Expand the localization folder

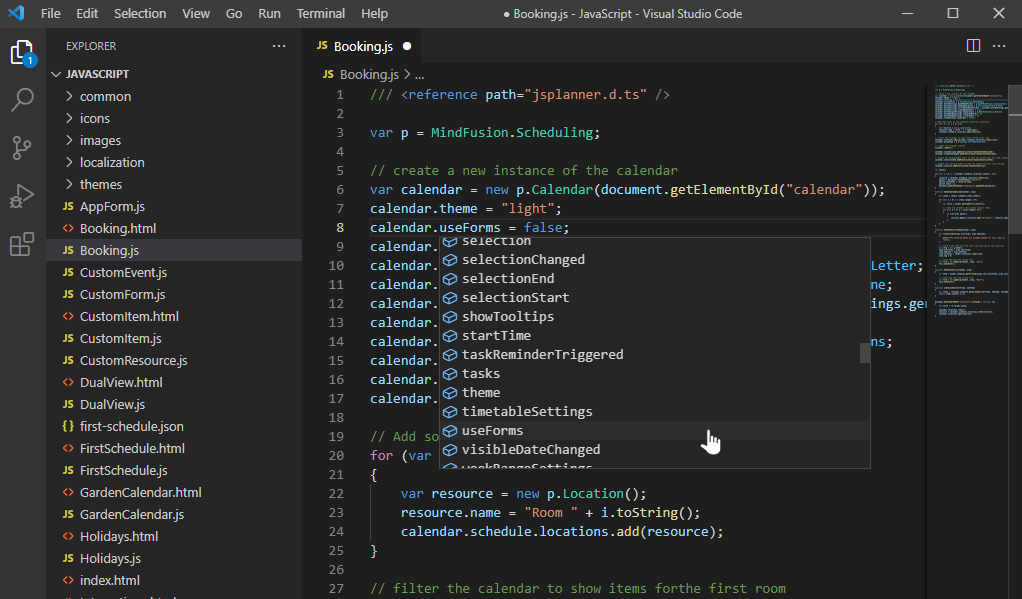69,162
